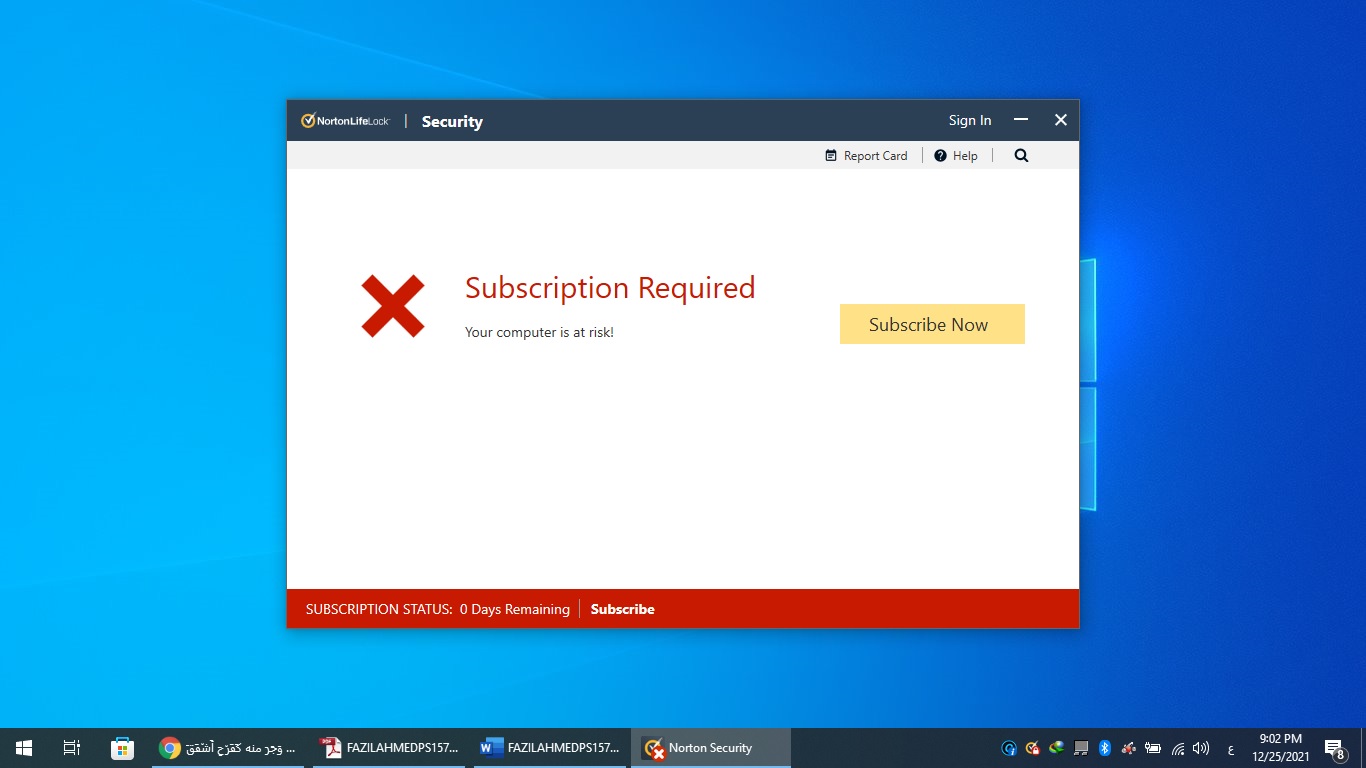Viewport: 1366px width, 768px height.
Task: Click 'Your computer is at risk!' text
Action: [x=539, y=332]
